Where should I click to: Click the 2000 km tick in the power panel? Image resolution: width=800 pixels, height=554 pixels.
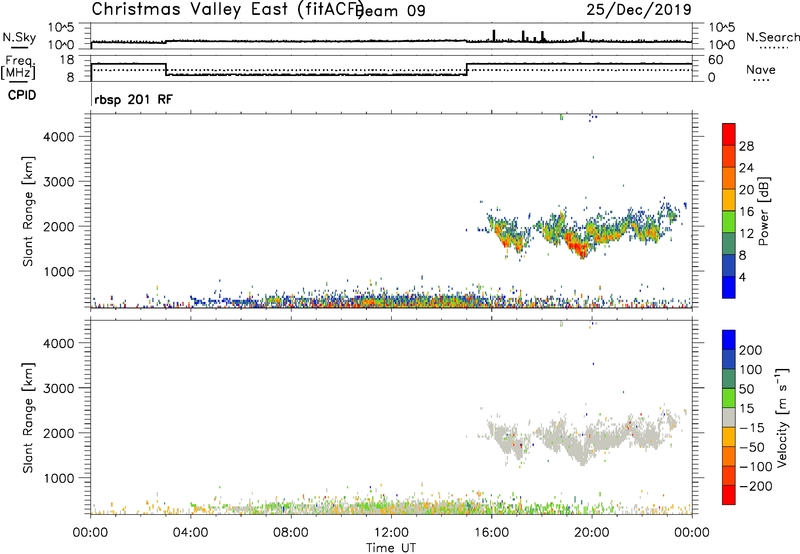(x=59, y=227)
